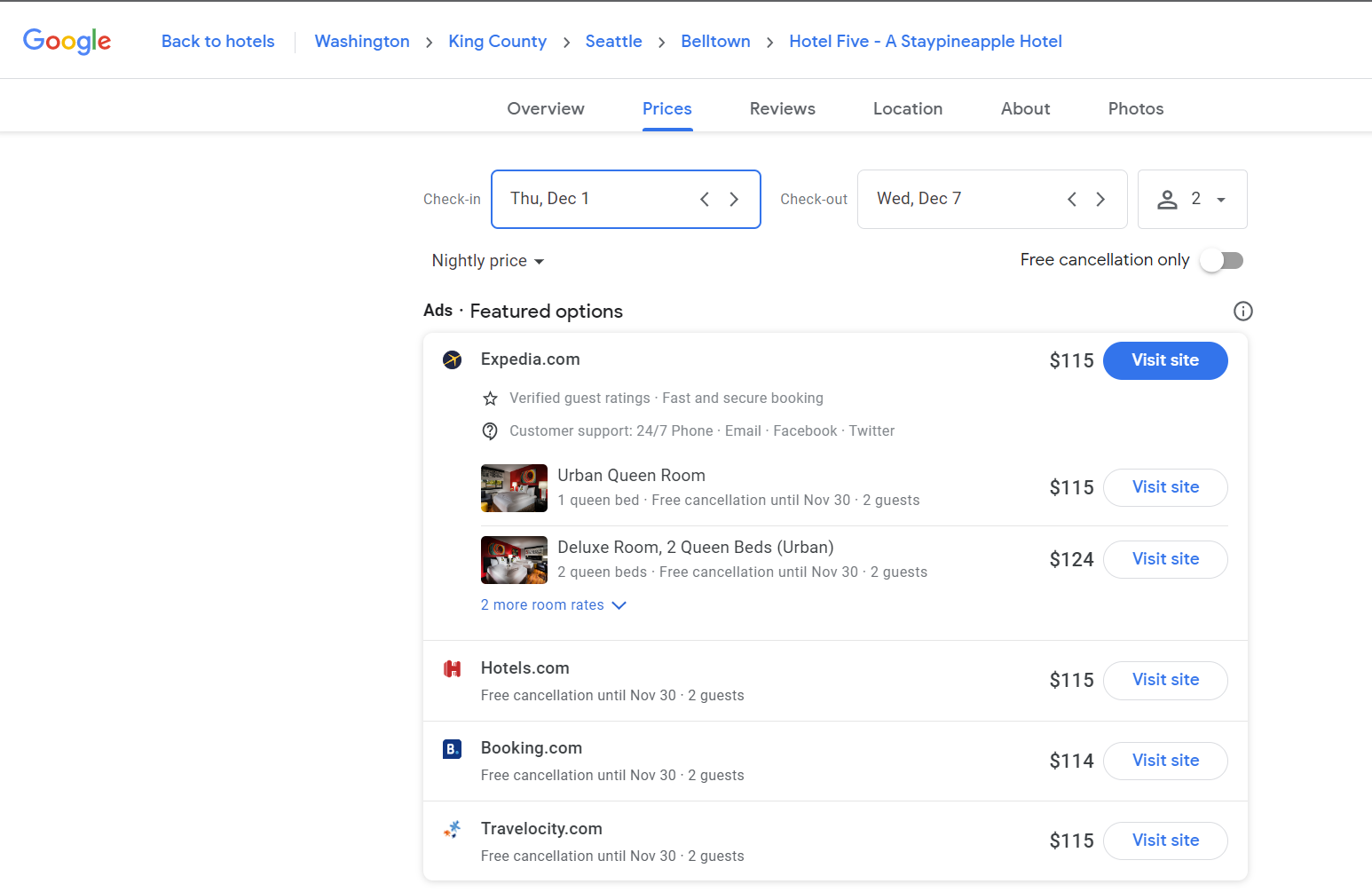Open Urban Queen Room thumbnail
The width and height of the screenshot is (1372, 892).
514,488
